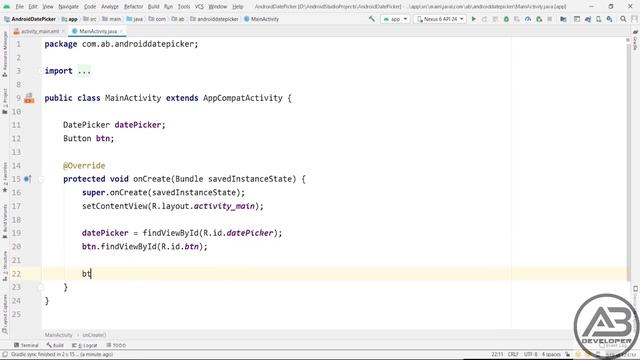Click the CRLF line separator indicator
Viewport: 640px width, 360px height.
pos(513,354)
